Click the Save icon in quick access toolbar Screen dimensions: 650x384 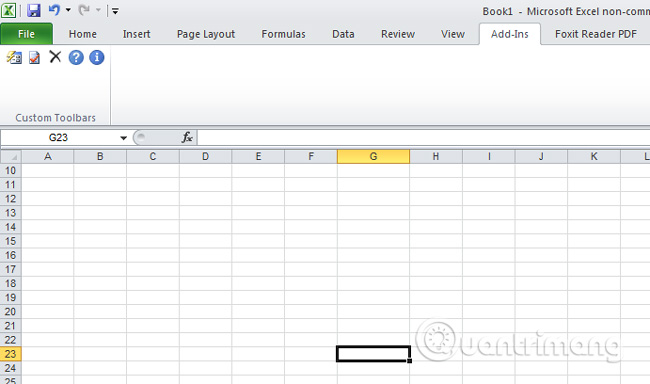[34, 10]
